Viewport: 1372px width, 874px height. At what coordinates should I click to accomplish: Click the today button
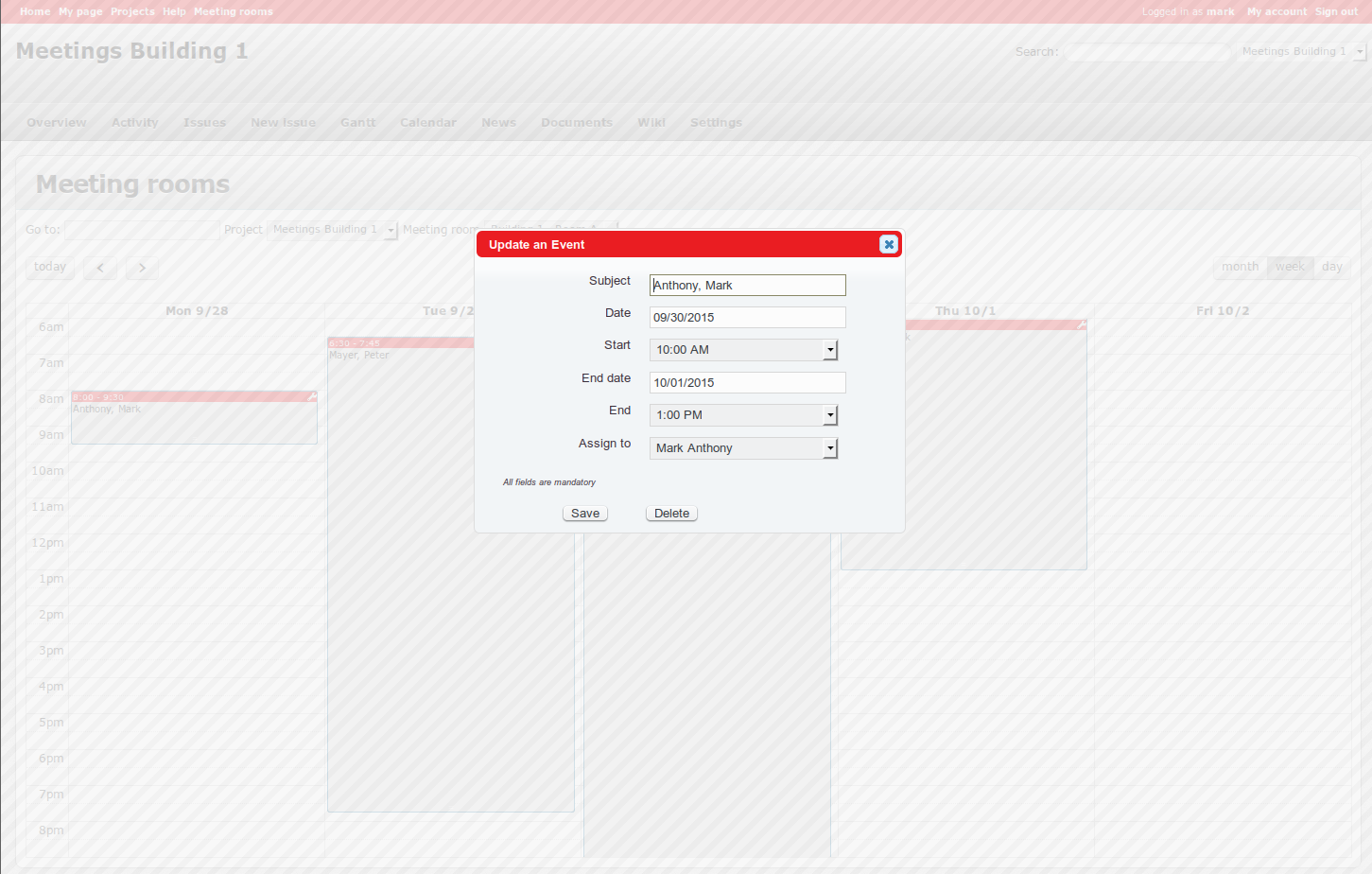50,268
